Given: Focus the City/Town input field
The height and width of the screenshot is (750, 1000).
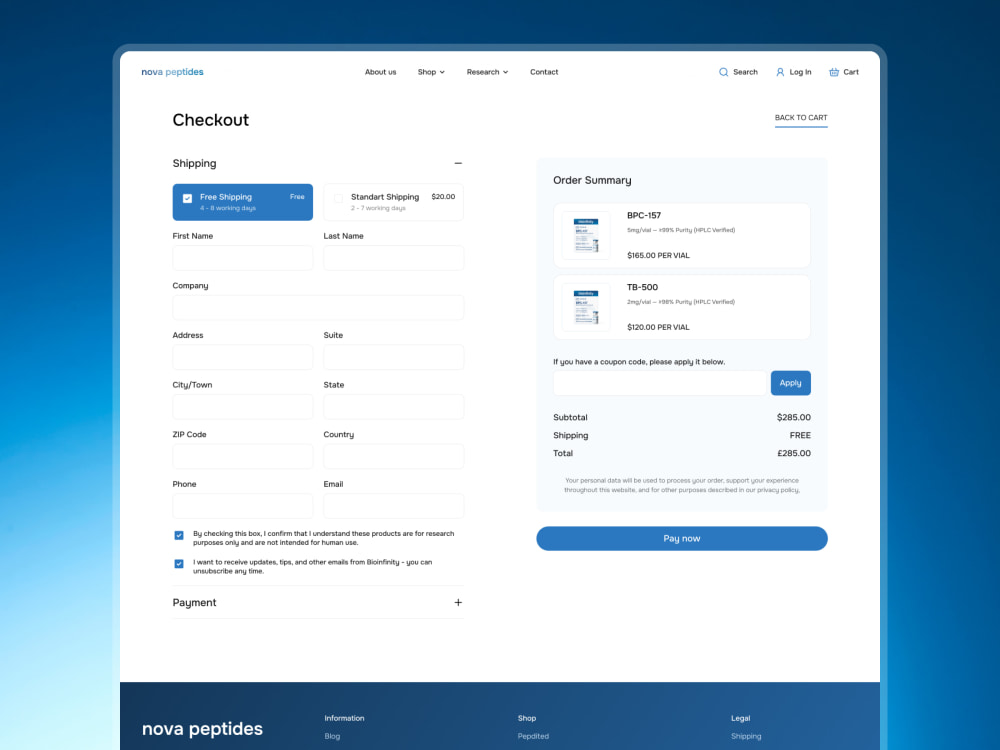Looking at the screenshot, I should click(243, 407).
